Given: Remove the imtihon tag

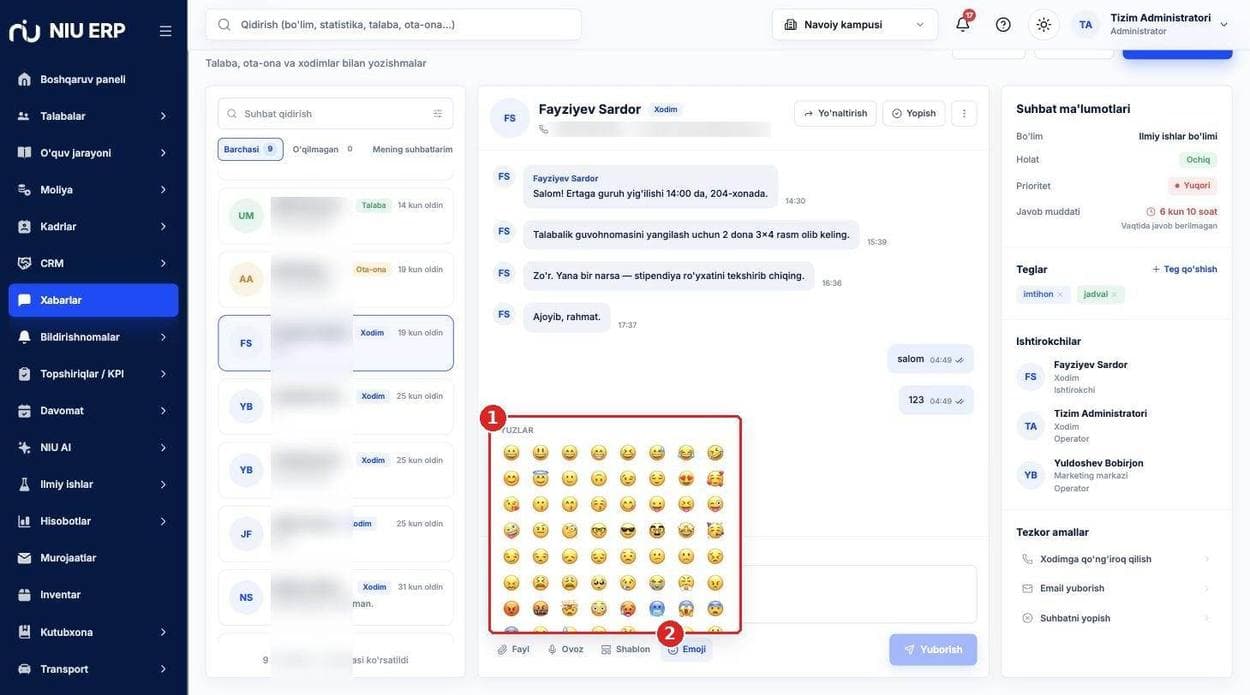Looking at the screenshot, I should 1060,294.
